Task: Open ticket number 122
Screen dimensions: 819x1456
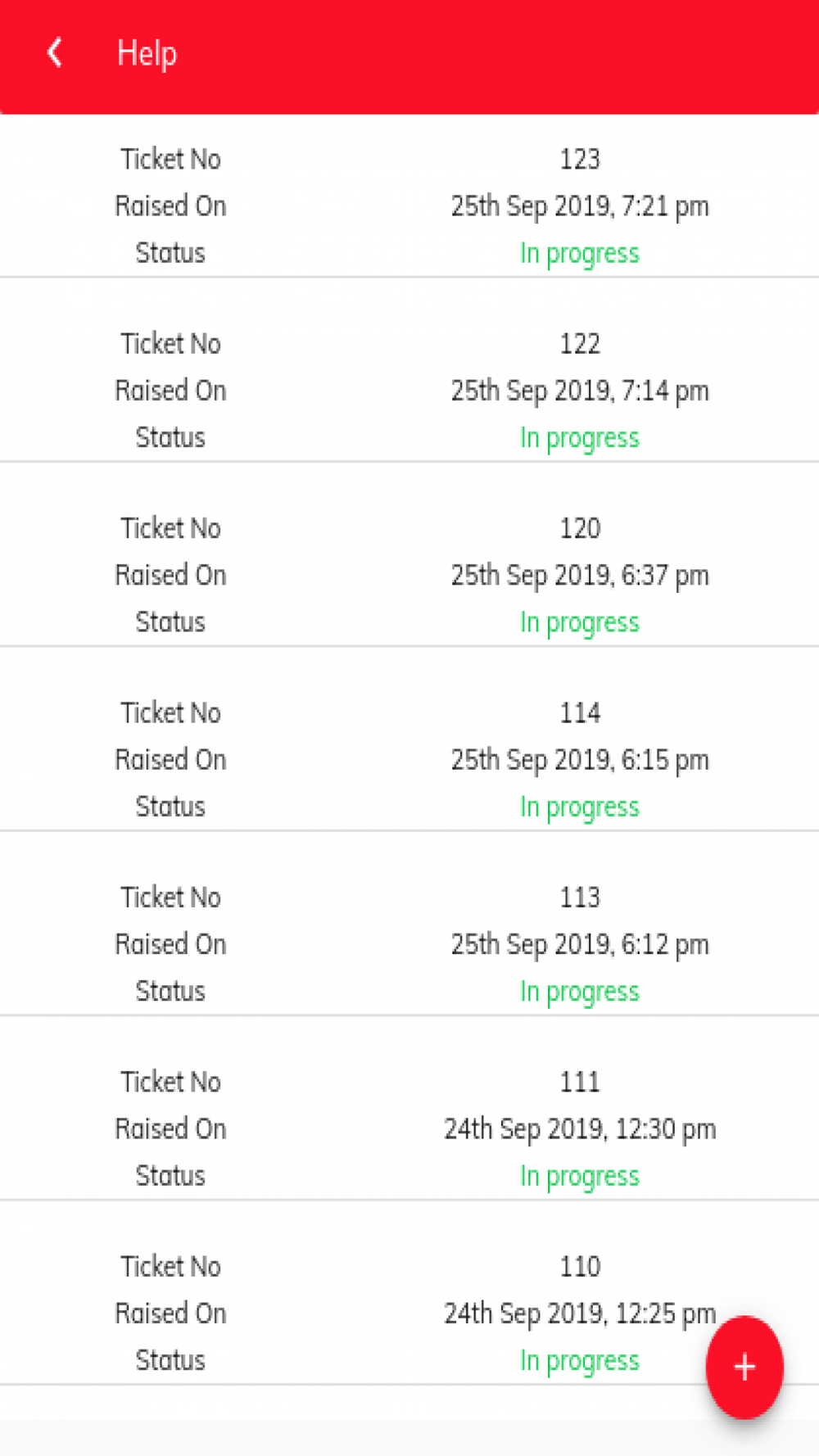Action: pyautogui.click(x=579, y=344)
